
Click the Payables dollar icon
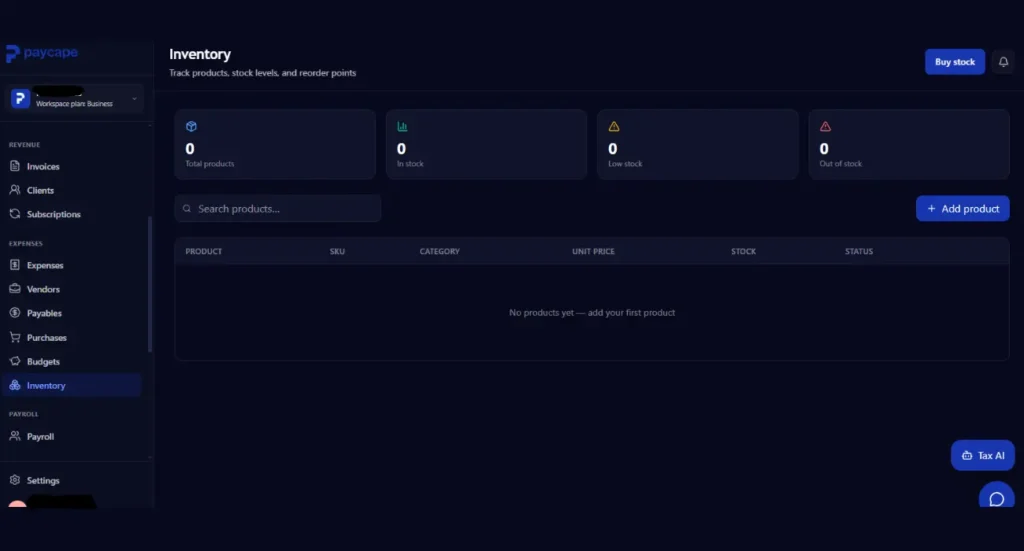coord(14,313)
